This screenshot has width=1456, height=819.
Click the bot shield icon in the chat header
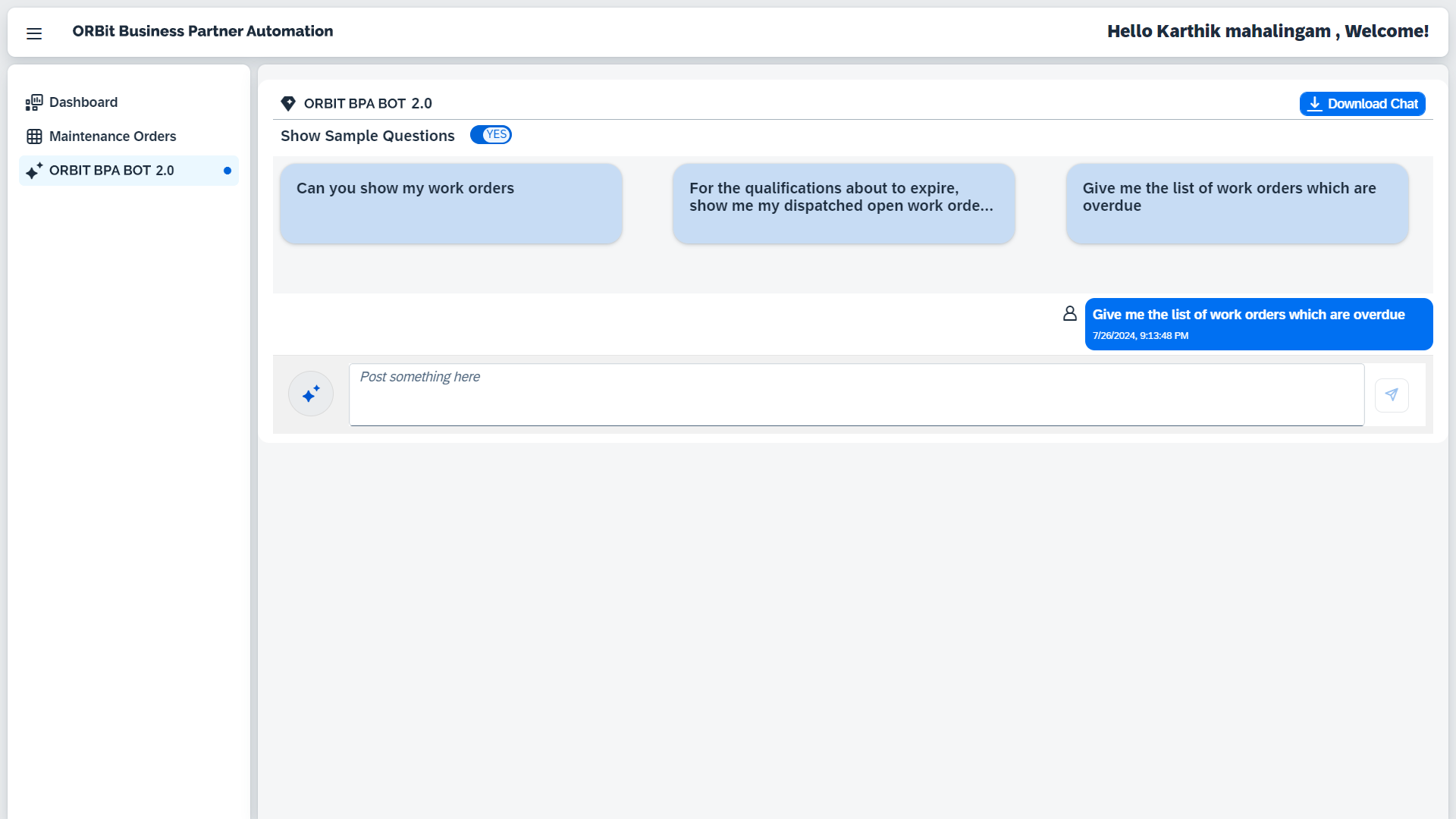pyautogui.click(x=288, y=103)
